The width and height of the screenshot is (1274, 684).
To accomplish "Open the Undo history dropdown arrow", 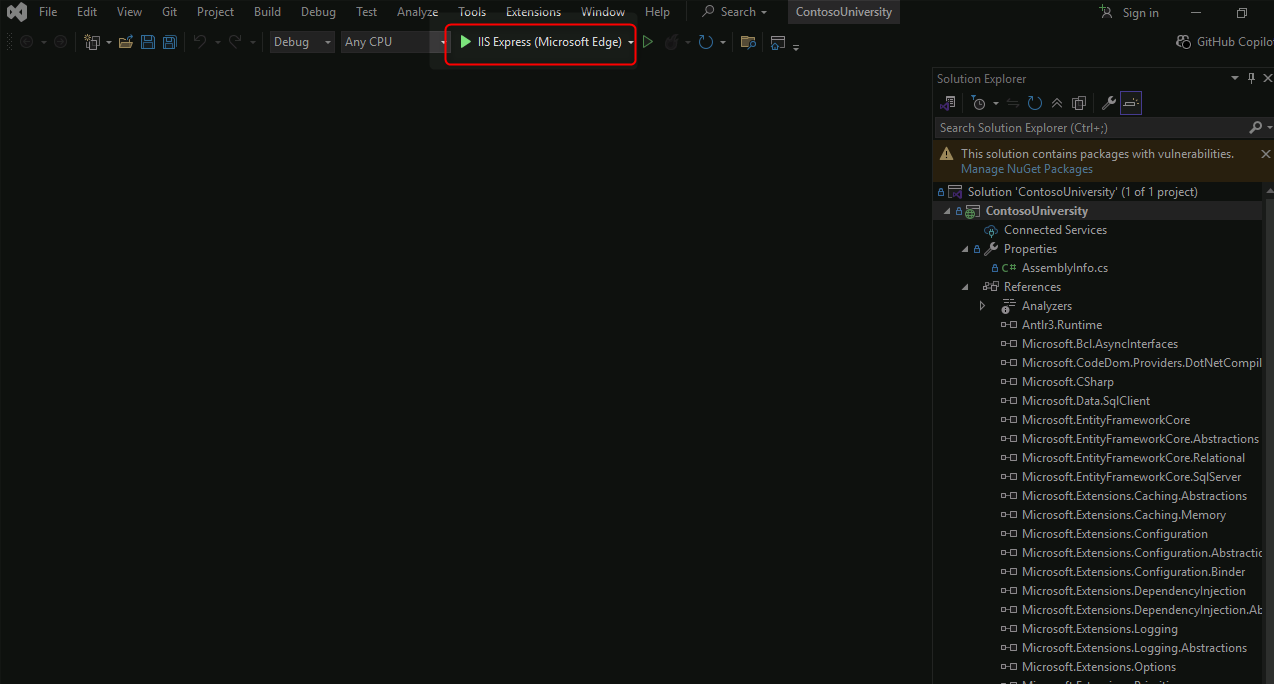I will (217, 43).
